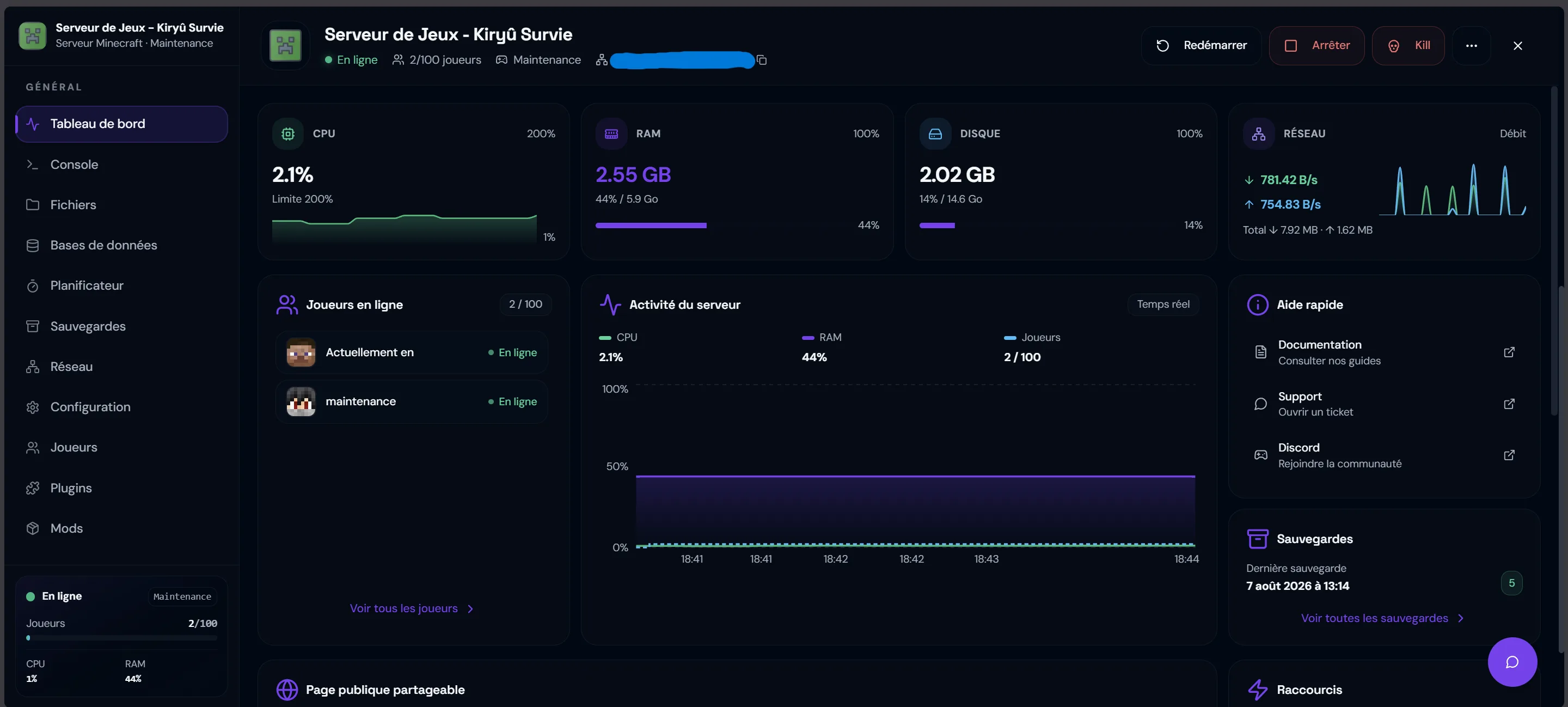This screenshot has height=707, width=1568.
Task: Click the globe icon of Page publique partageable
Action: click(x=287, y=690)
